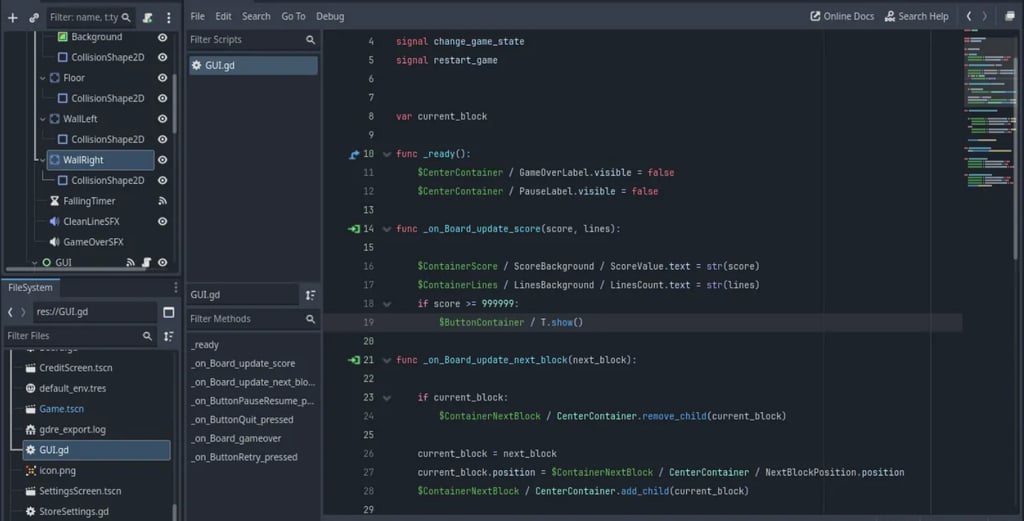
Task: Click the Attach Script icon above the scene tree
Action: (148, 18)
